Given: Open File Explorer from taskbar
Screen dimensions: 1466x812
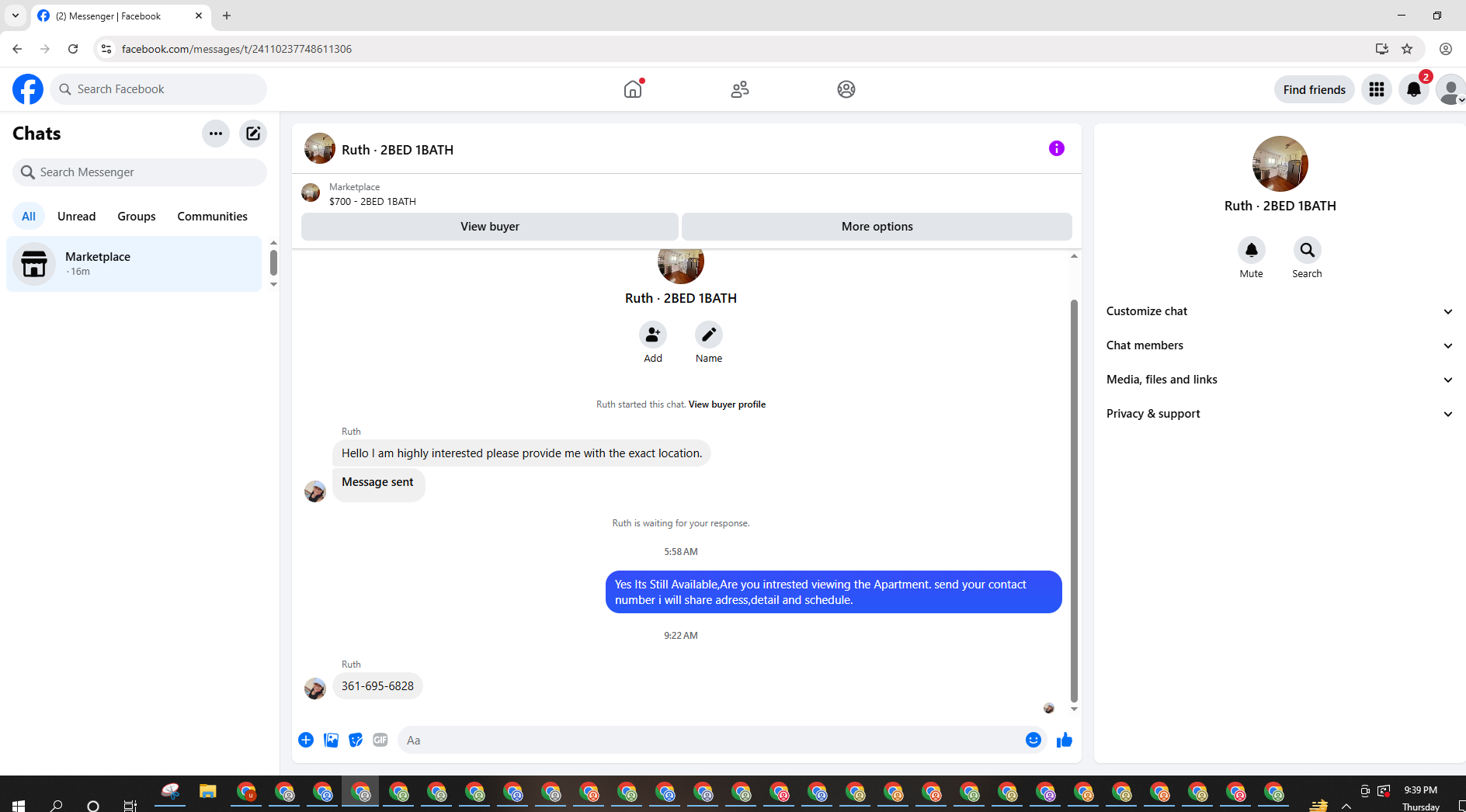Looking at the screenshot, I should click(x=207, y=792).
